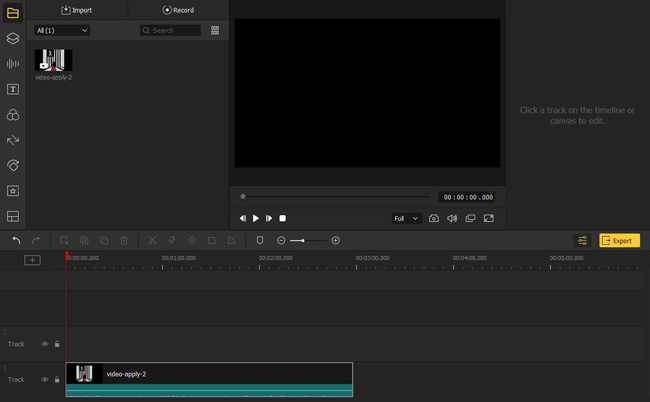Undo the last action

click(x=16, y=240)
